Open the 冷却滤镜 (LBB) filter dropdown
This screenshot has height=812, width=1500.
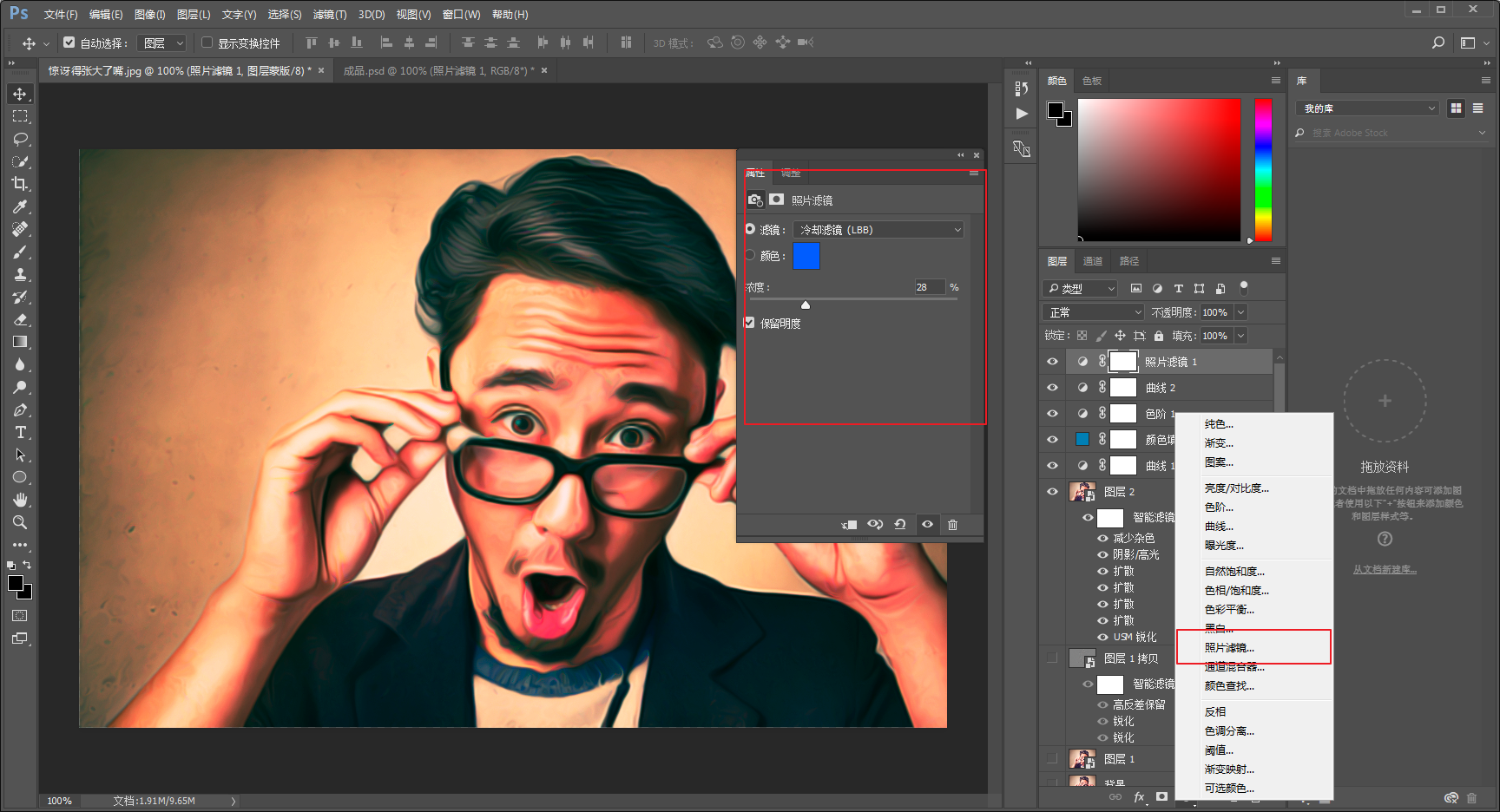tap(878, 230)
